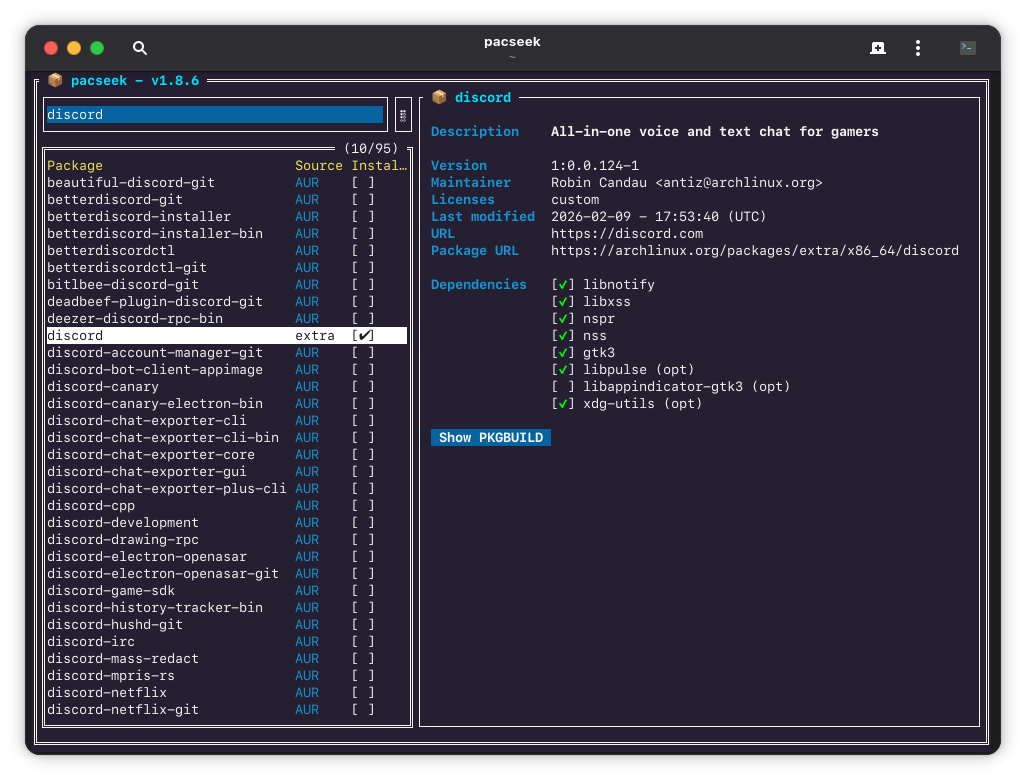Select discord-chat-exporter-plus-cli package
This screenshot has height=780, width=1026.
[x=226, y=489]
